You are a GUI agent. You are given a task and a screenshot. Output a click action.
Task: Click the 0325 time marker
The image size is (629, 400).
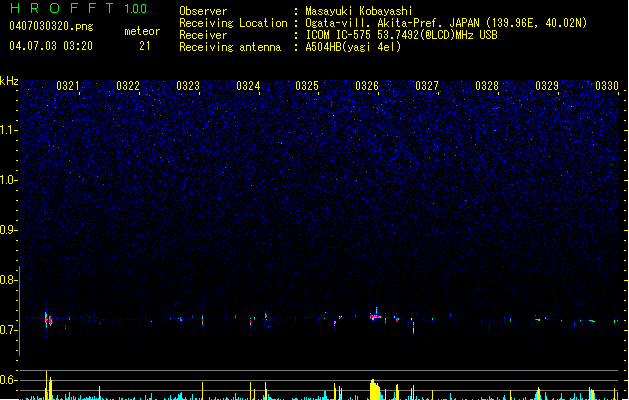click(x=307, y=86)
